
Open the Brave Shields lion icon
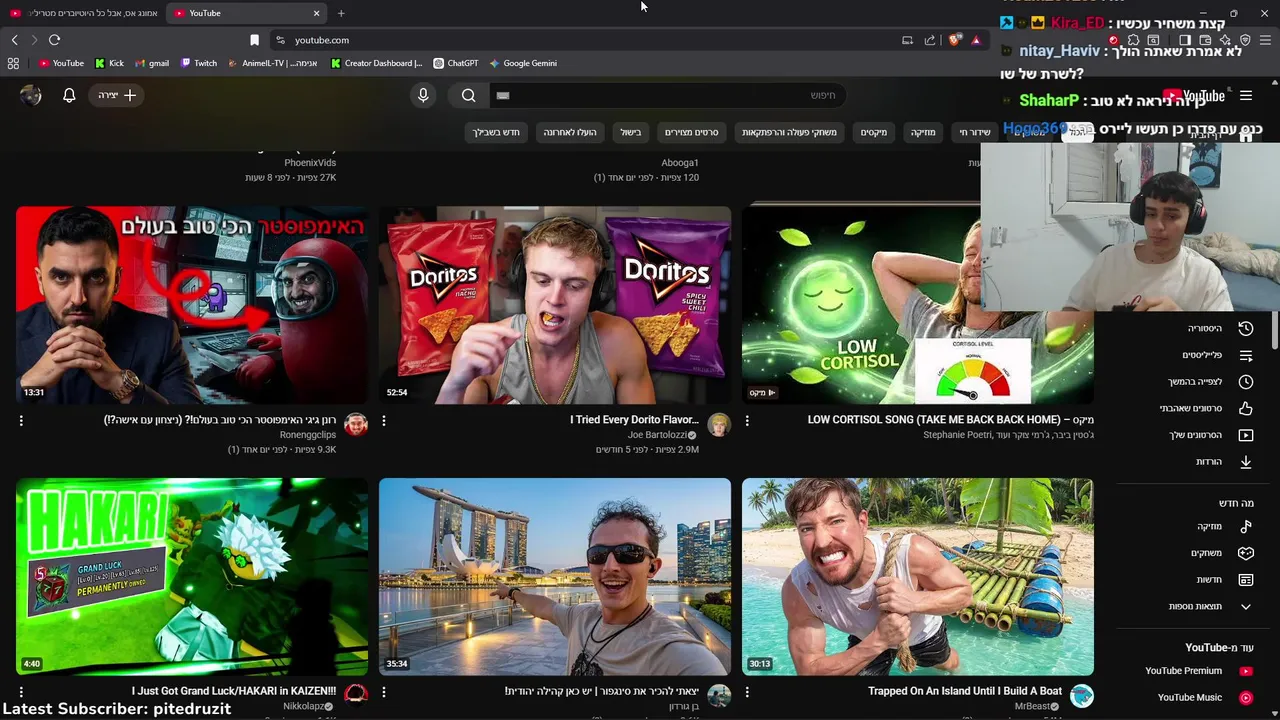tap(955, 40)
